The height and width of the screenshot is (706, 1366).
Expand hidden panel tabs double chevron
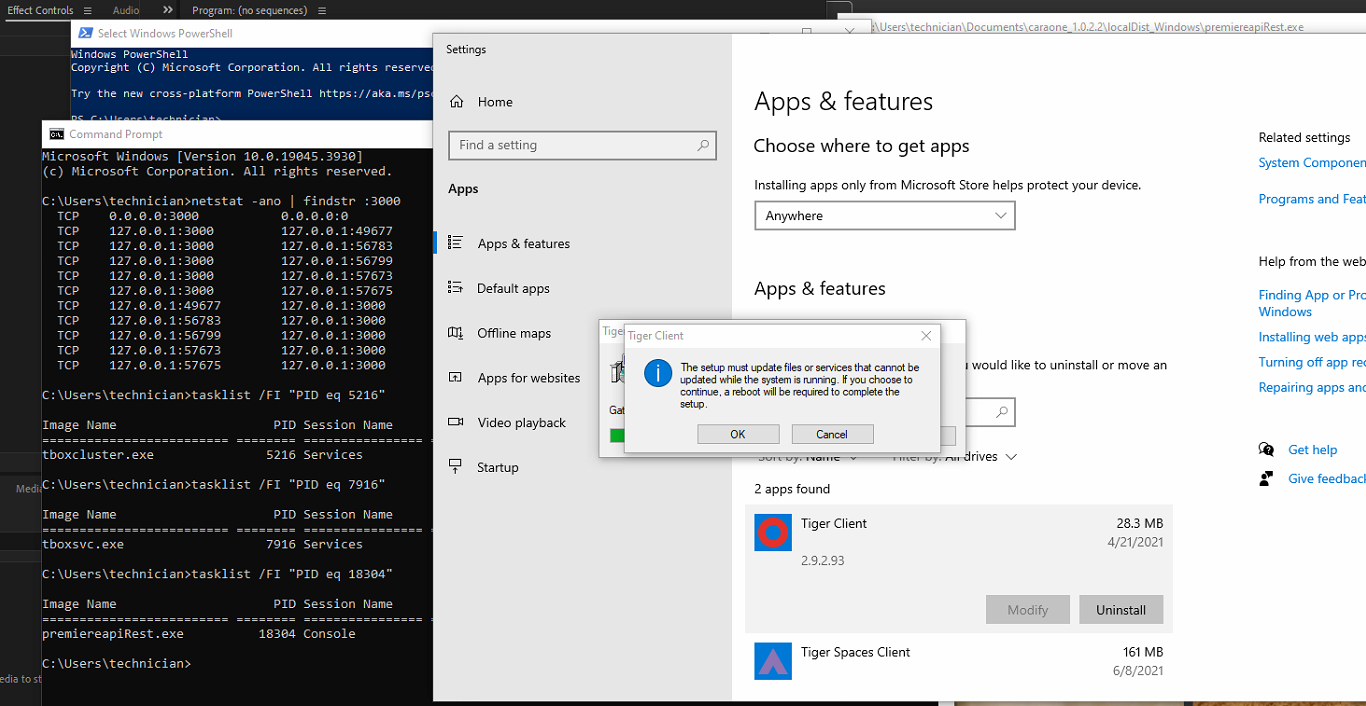[x=168, y=10]
